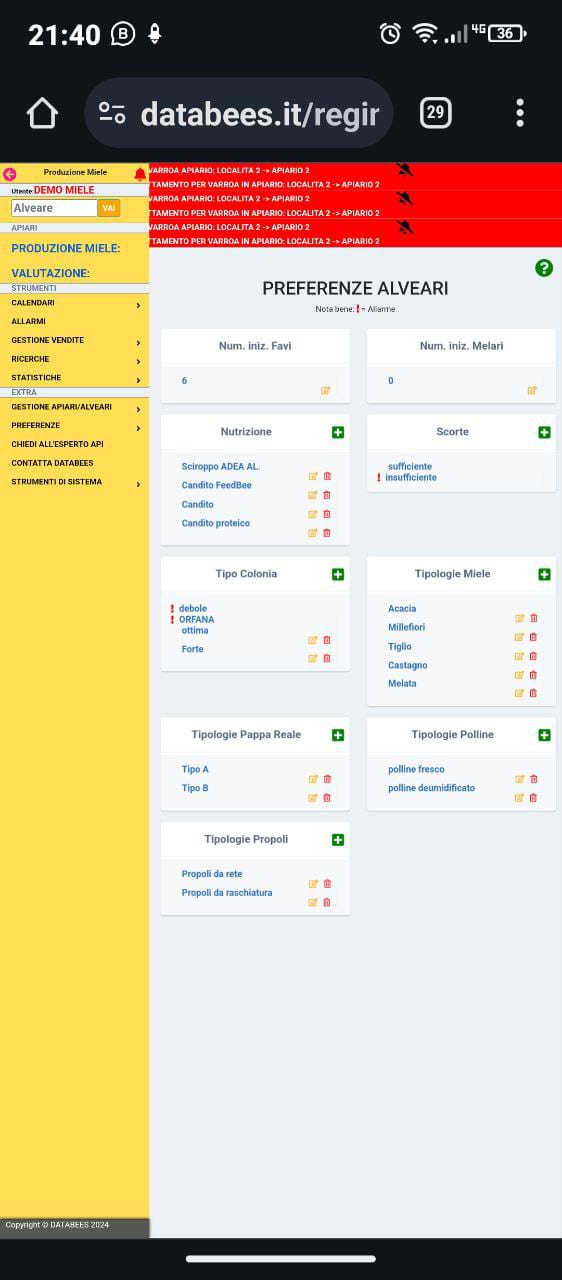Image resolution: width=562 pixels, height=1280 pixels.
Task: Add a new Nutrizione entry with plus icon
Action: tap(338, 432)
